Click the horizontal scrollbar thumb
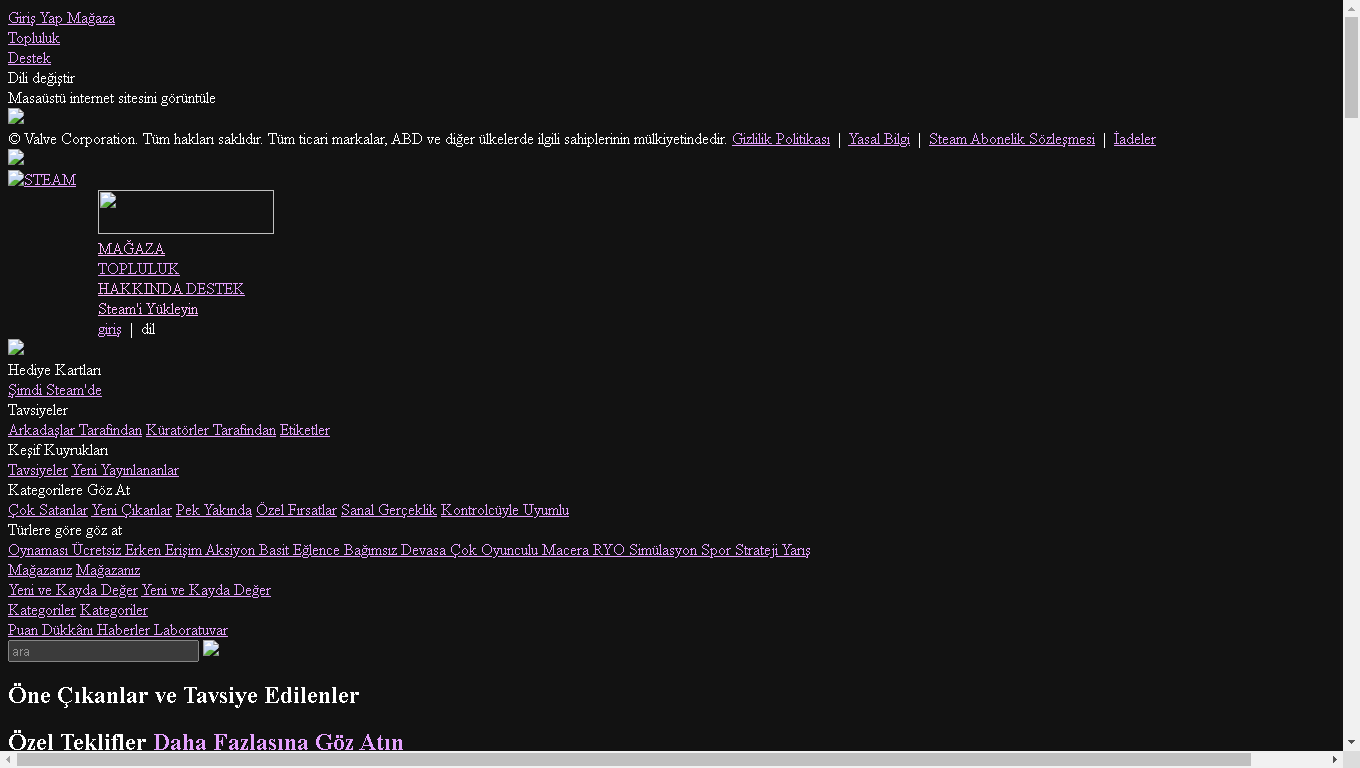The width and height of the screenshot is (1360, 768). 634,759
